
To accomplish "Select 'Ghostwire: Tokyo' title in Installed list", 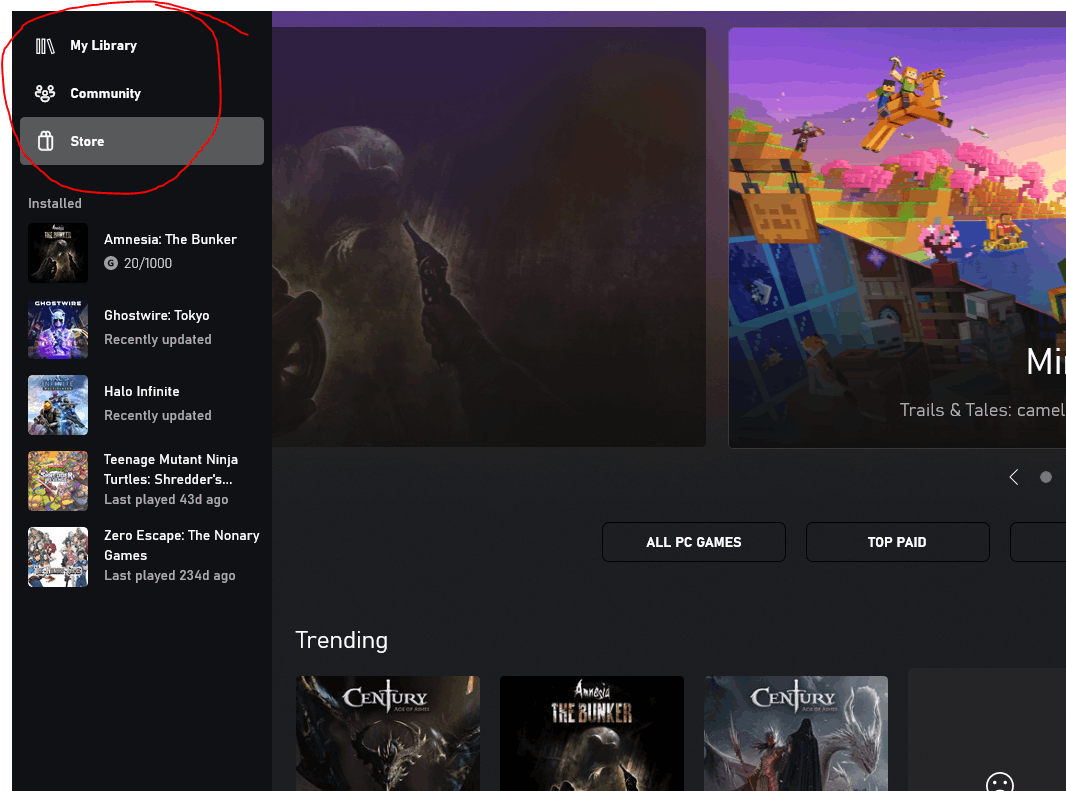I will (x=156, y=316).
